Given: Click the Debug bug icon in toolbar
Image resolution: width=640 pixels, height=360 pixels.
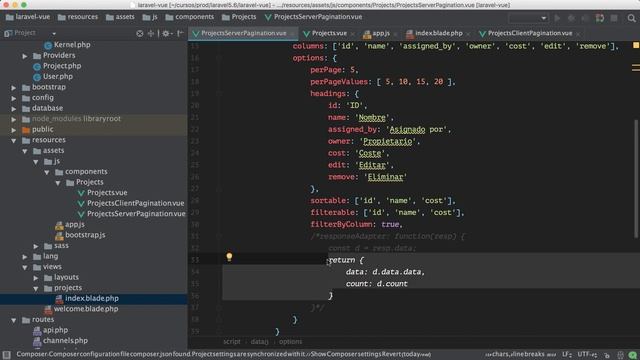Looking at the screenshot, I should (571, 18).
